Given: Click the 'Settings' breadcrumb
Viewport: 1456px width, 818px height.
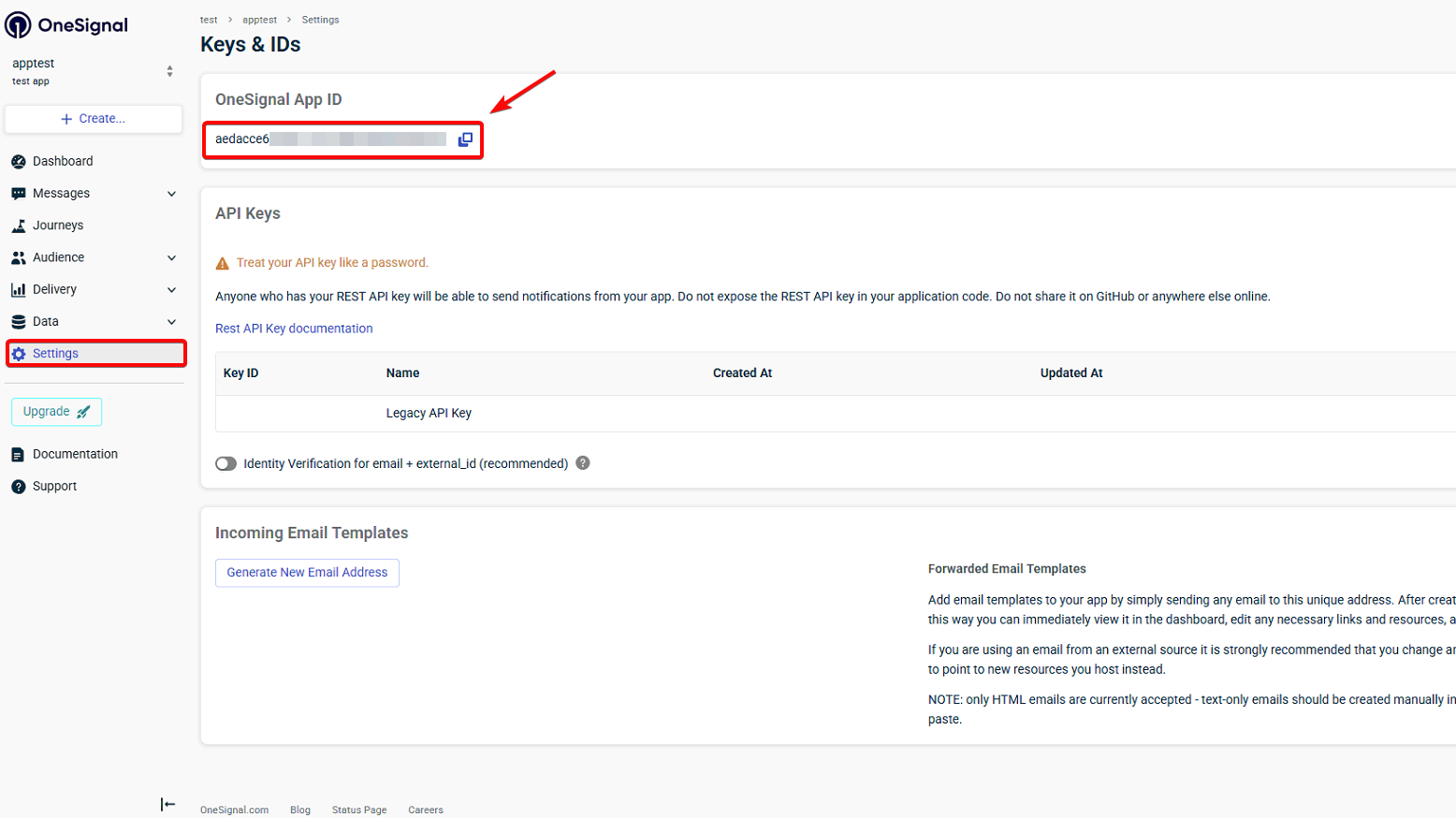Looking at the screenshot, I should [x=320, y=20].
